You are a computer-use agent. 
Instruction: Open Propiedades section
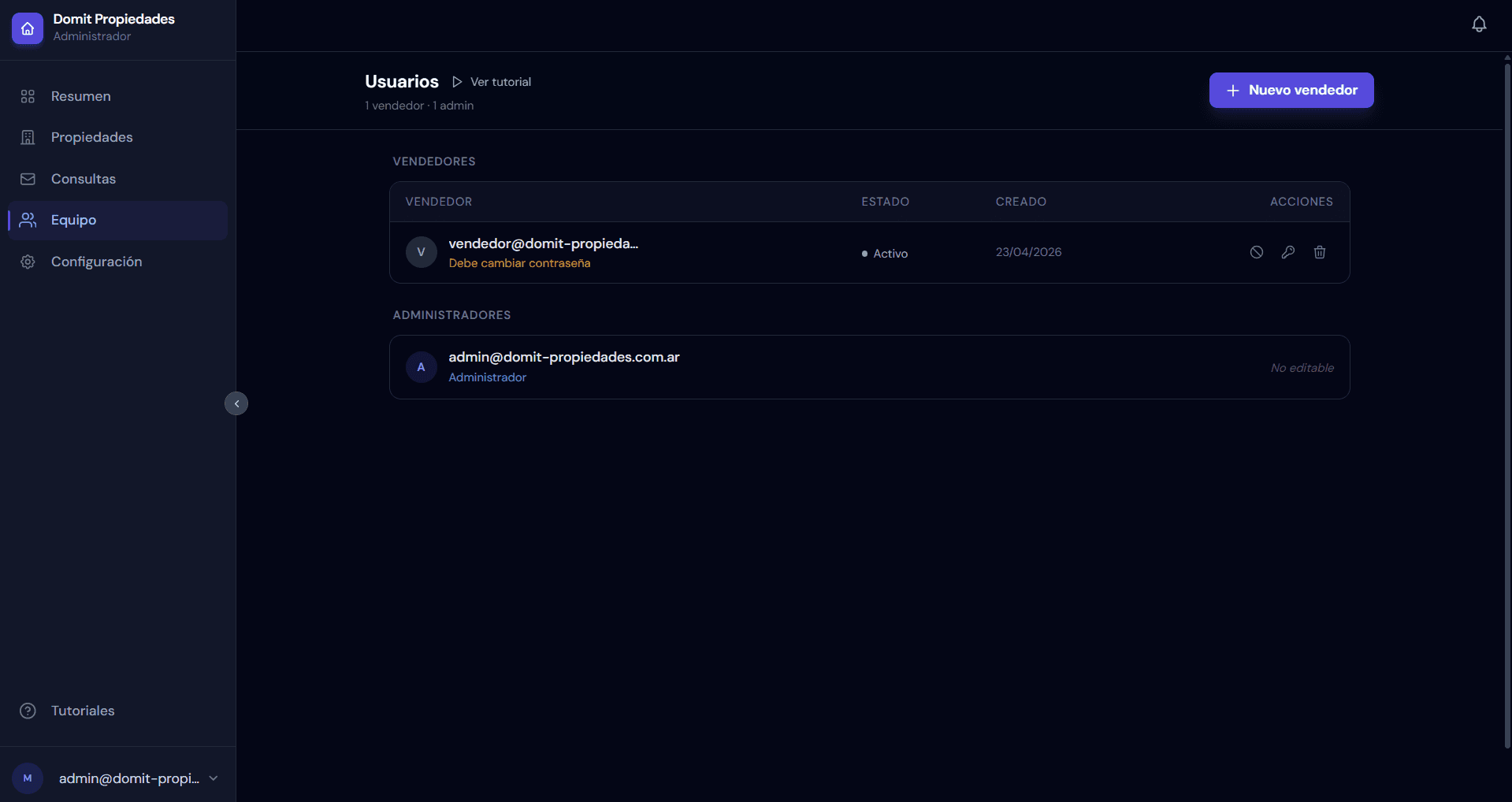coord(117,137)
